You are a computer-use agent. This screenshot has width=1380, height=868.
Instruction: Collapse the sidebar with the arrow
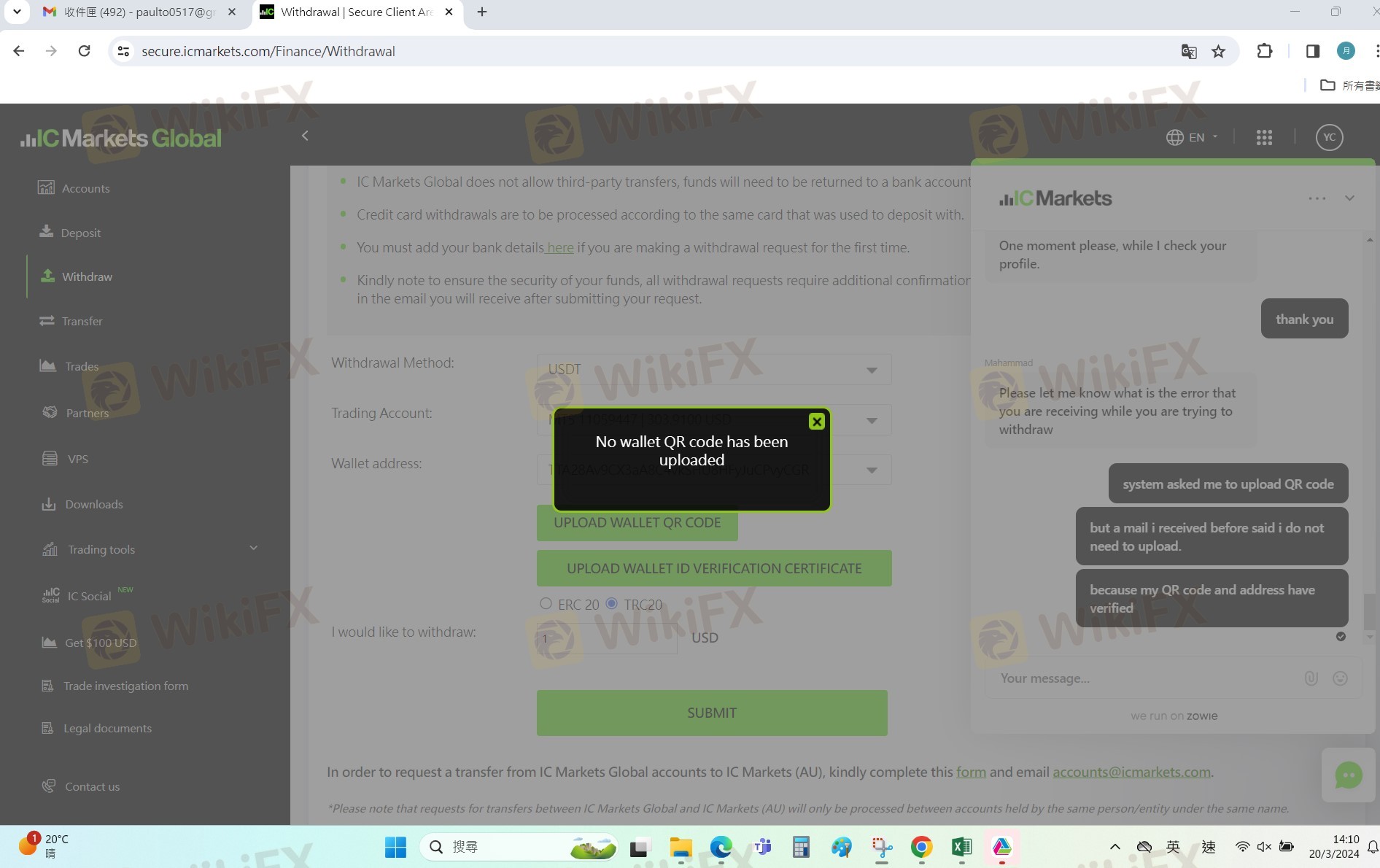(305, 136)
